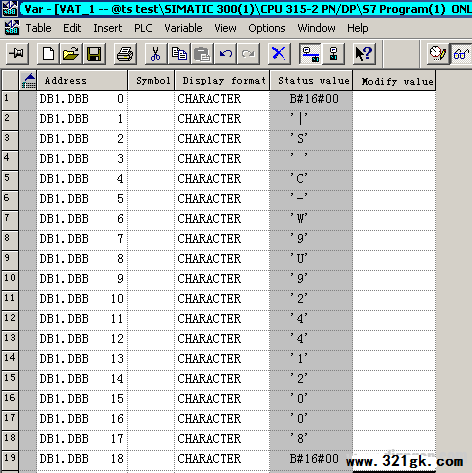Screen dimensions: 472x473
Task: Open the Variable menu
Action: [183, 28]
